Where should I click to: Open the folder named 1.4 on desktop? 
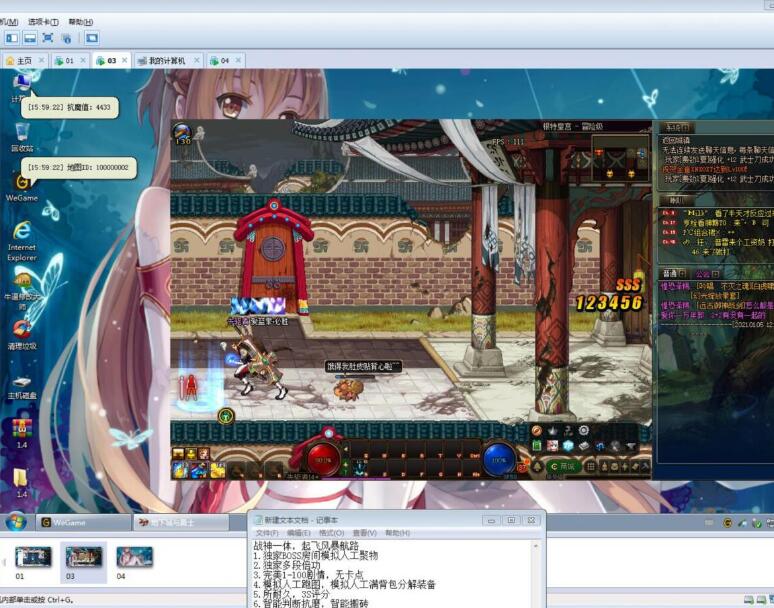coord(21,482)
